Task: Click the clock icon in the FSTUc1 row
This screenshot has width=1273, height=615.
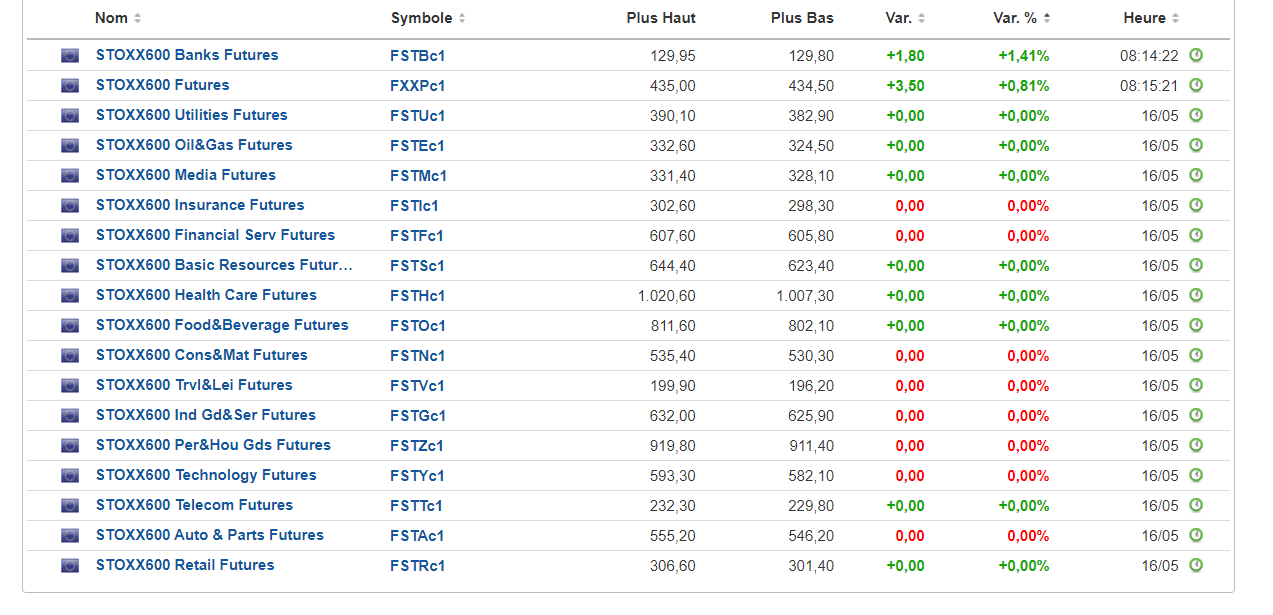Action: pyautogui.click(x=1195, y=115)
